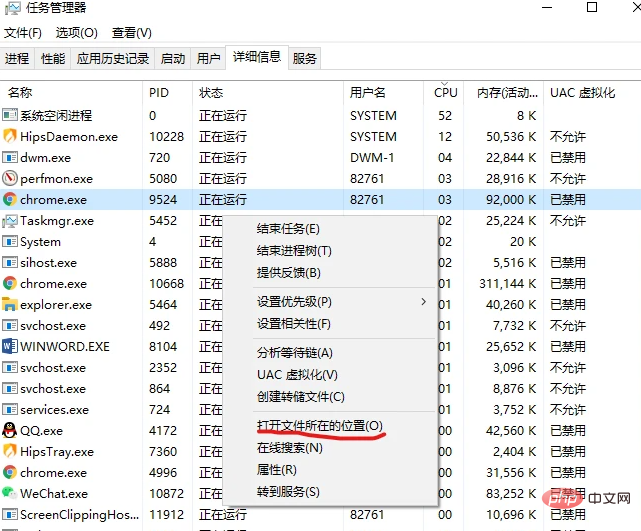
Task: Sort by the 用户名 column header
Action: [383, 93]
